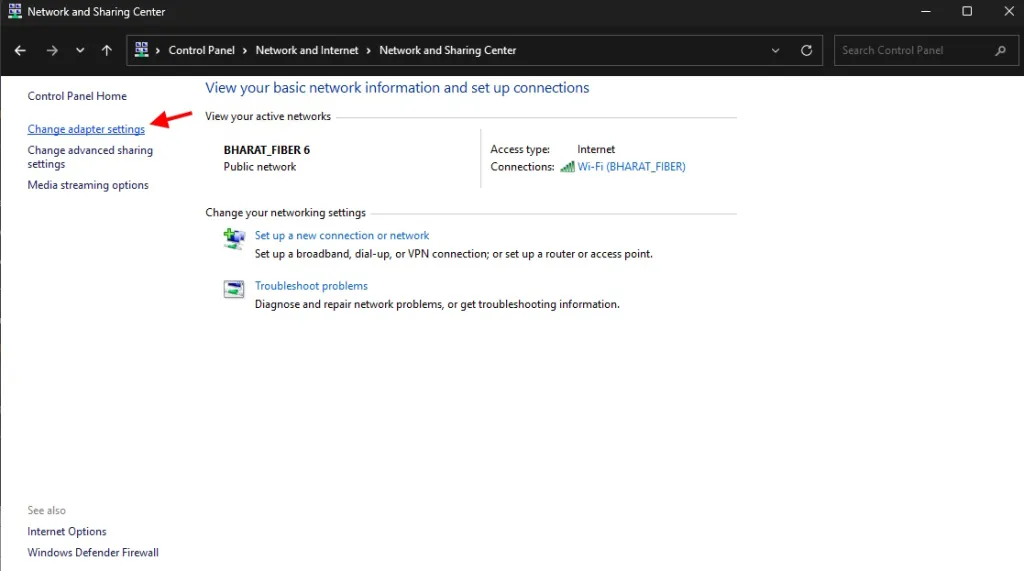Open Control Panel breadcrumb
Image resolution: width=1024 pixels, height=571 pixels.
click(201, 50)
